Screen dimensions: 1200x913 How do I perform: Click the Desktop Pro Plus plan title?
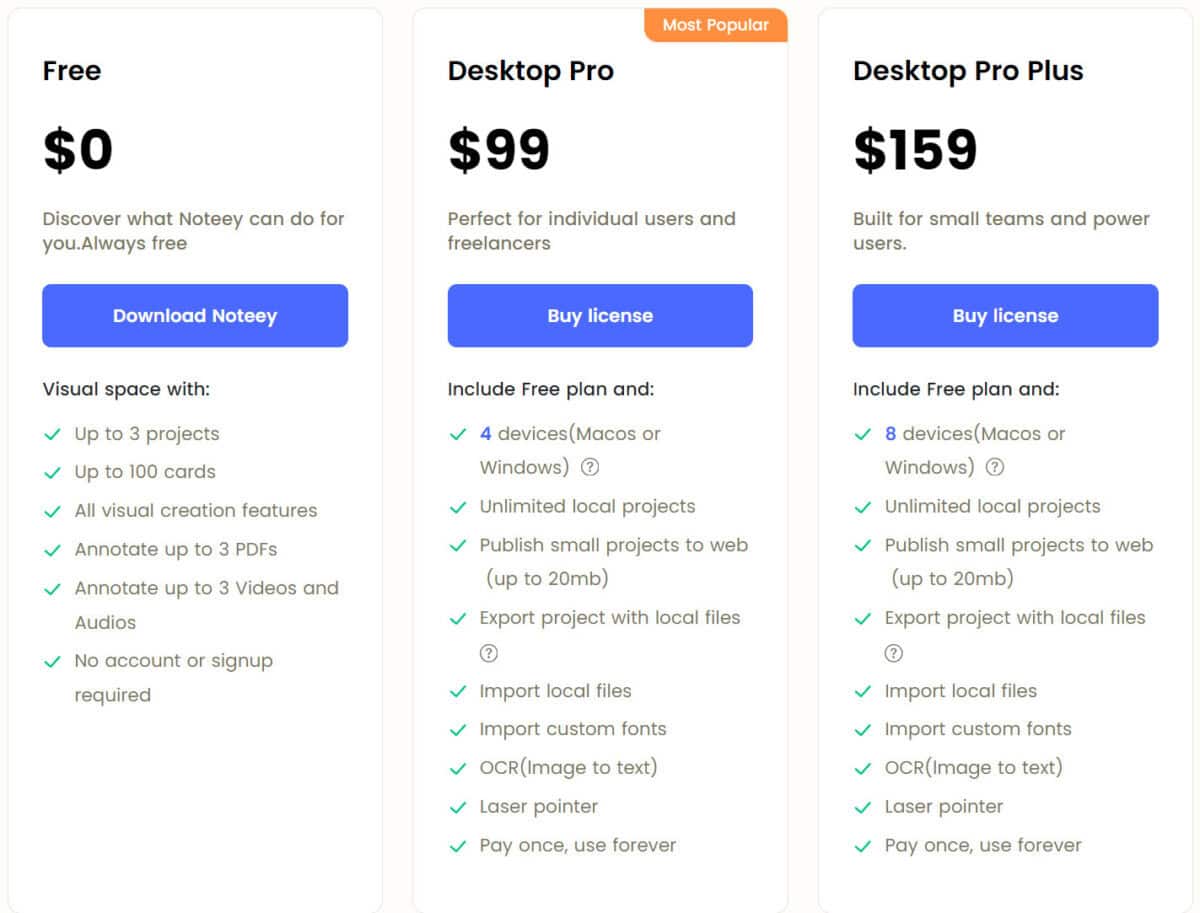click(x=968, y=71)
